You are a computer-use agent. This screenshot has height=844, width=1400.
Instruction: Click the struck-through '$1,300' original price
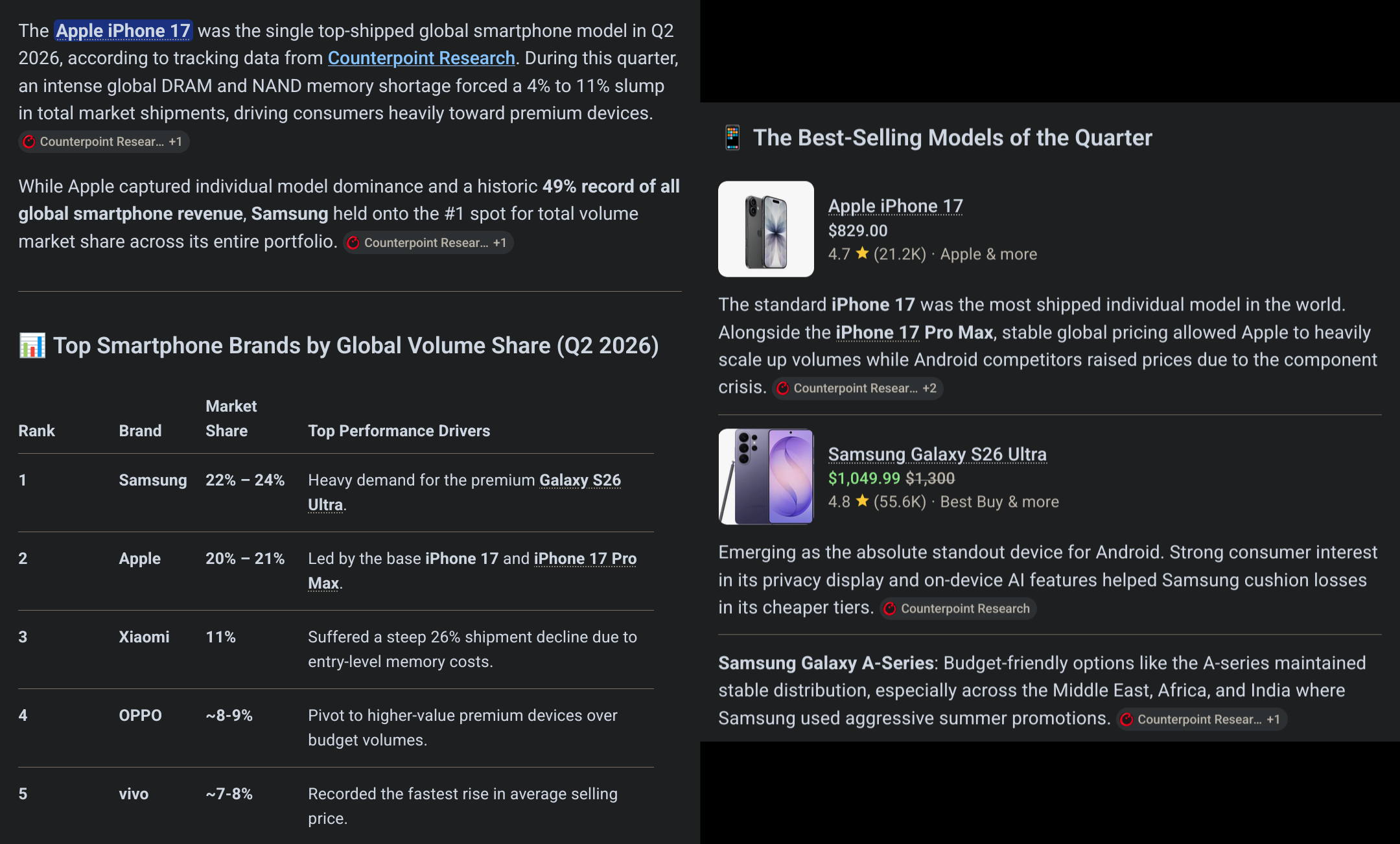click(x=930, y=478)
